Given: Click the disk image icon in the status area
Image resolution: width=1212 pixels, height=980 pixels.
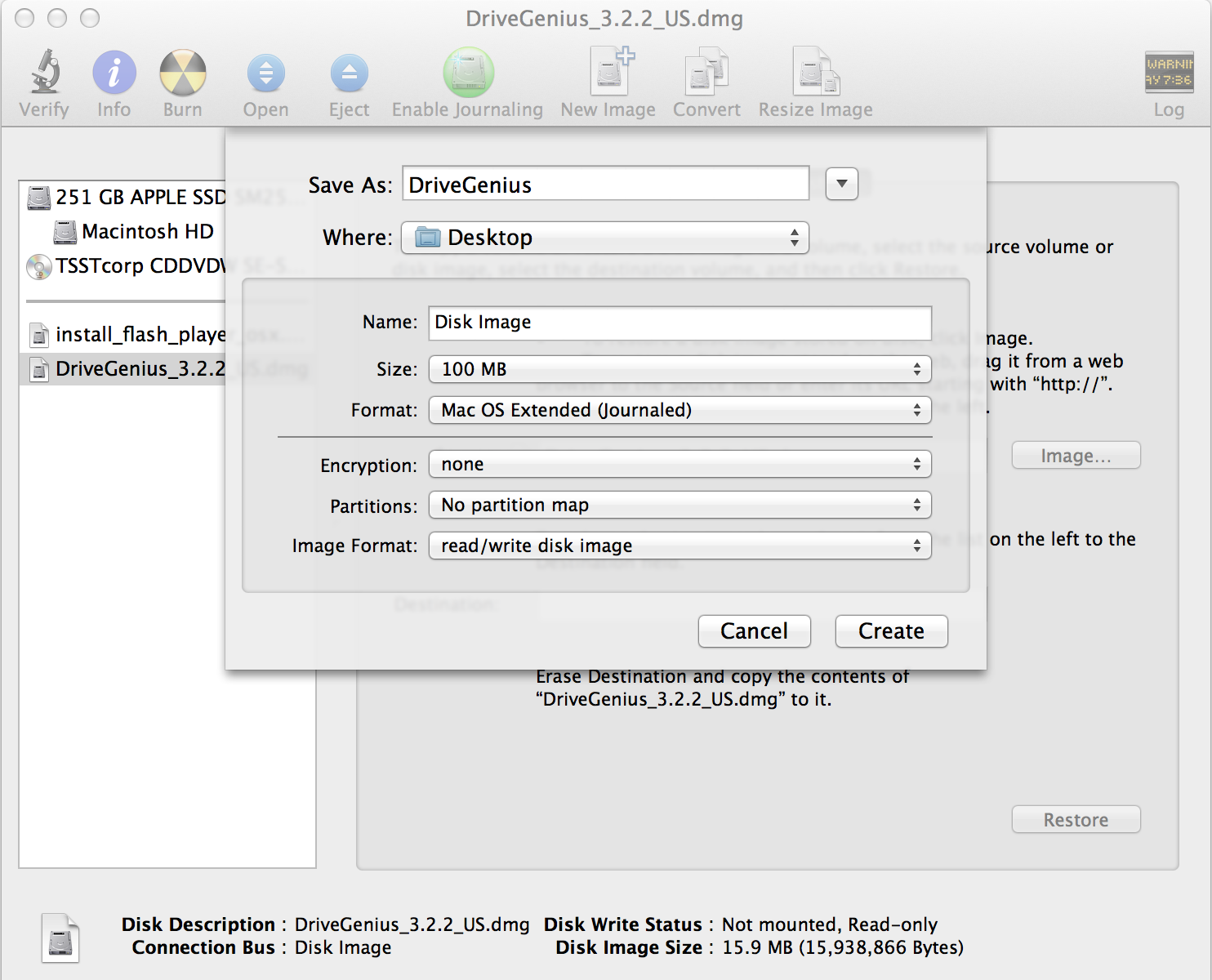Looking at the screenshot, I should (x=60, y=938).
